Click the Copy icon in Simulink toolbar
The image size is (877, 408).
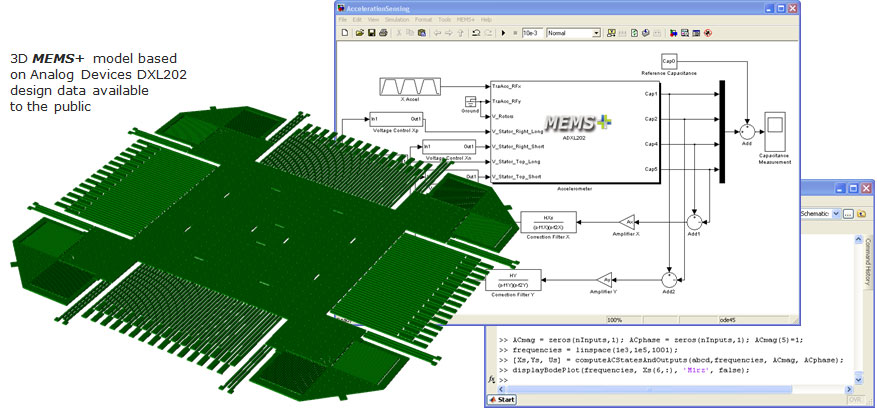(410, 33)
